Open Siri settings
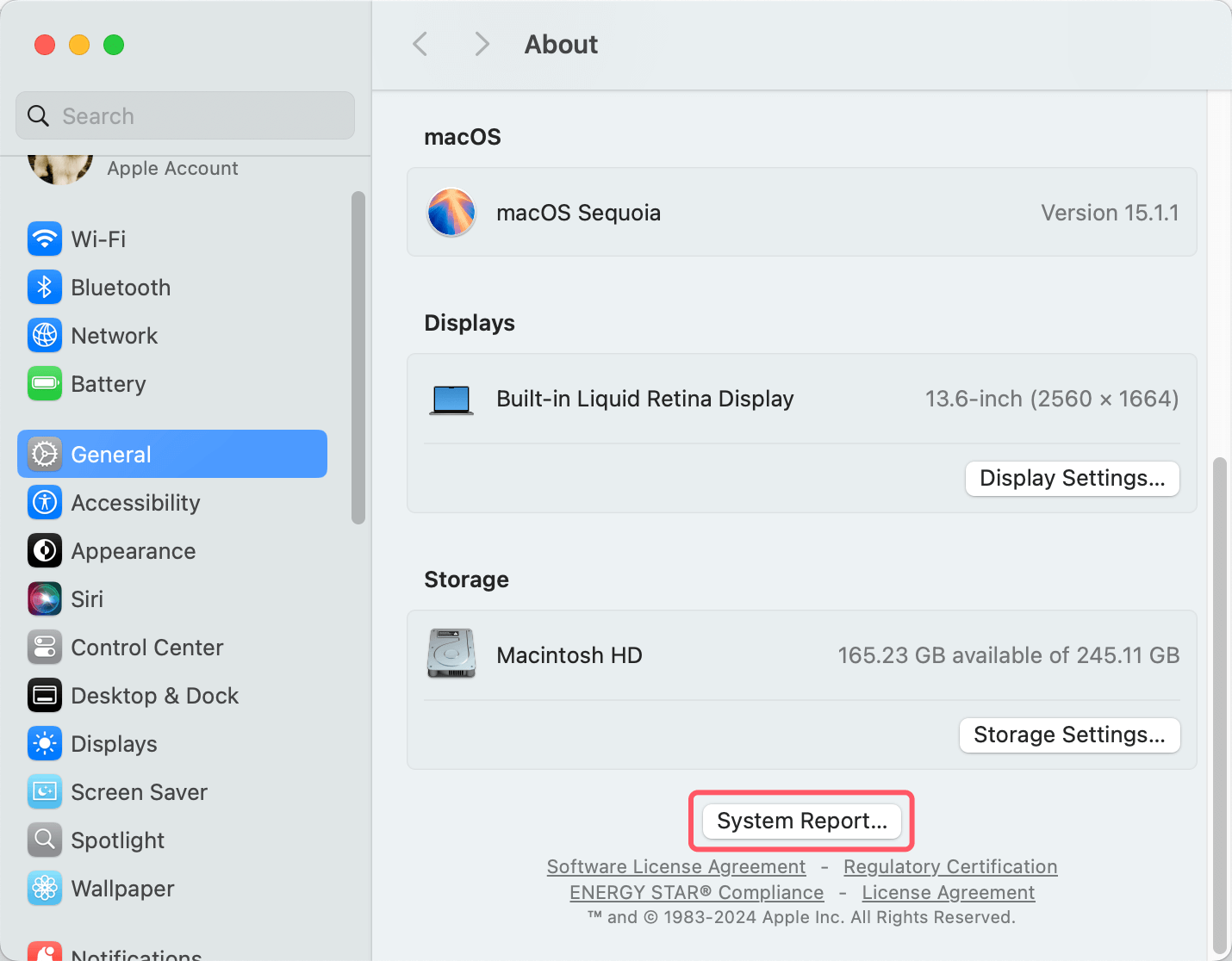The height and width of the screenshot is (961, 1232). click(87, 598)
